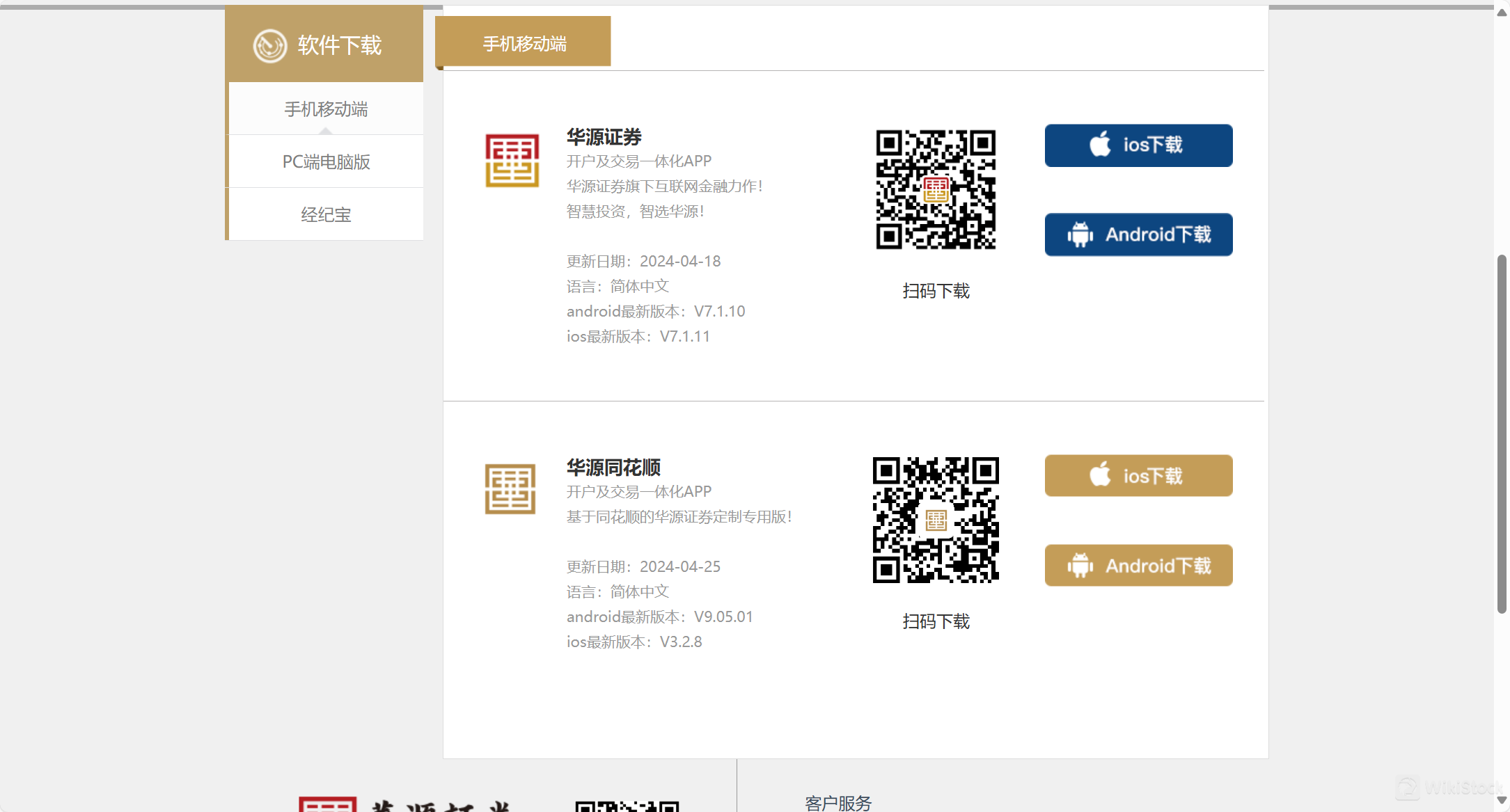
Task: Click the text 更新日期：2024-04-18
Action: [x=643, y=262]
